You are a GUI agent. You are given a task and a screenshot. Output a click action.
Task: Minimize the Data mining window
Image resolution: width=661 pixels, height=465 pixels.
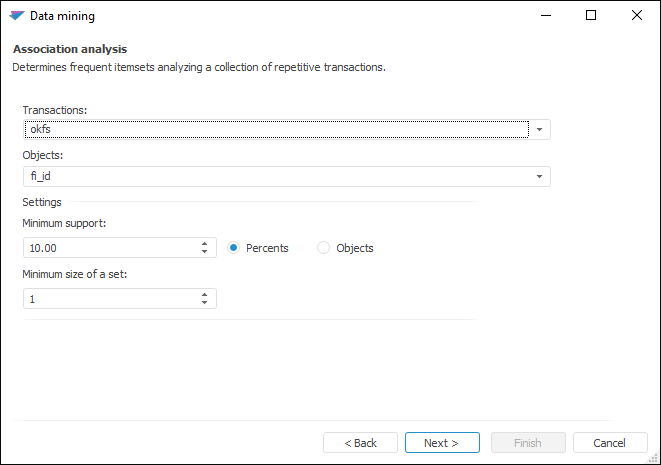pos(546,16)
